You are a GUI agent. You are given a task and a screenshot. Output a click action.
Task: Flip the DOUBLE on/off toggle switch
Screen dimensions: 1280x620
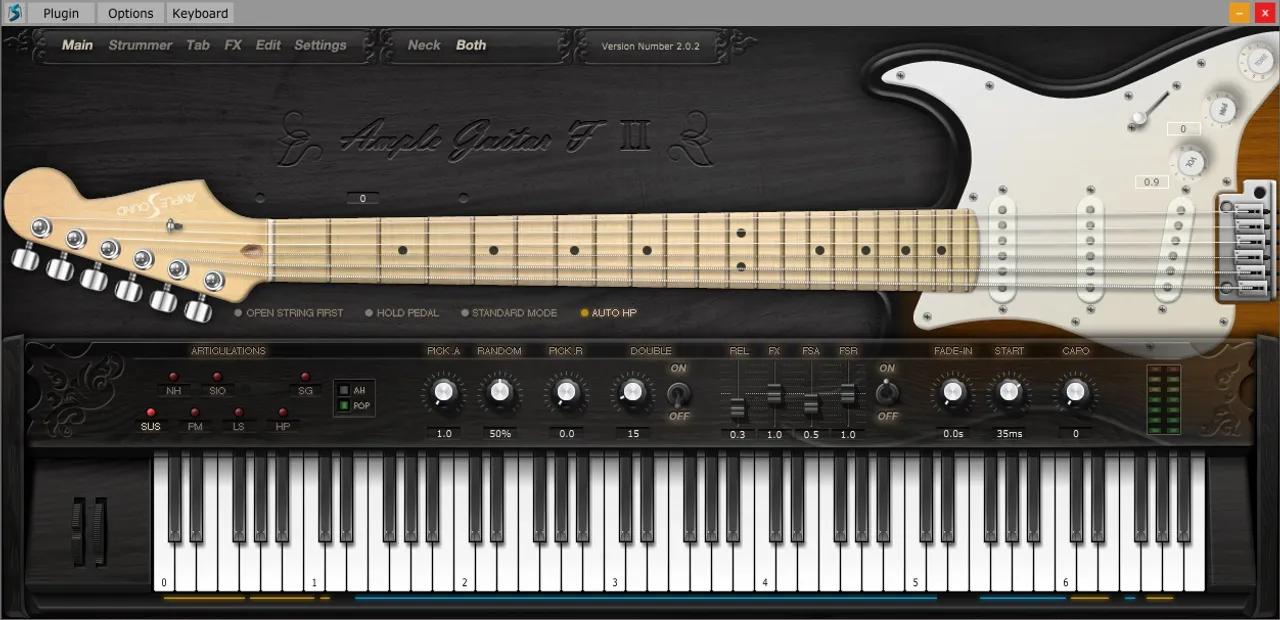[x=679, y=393]
